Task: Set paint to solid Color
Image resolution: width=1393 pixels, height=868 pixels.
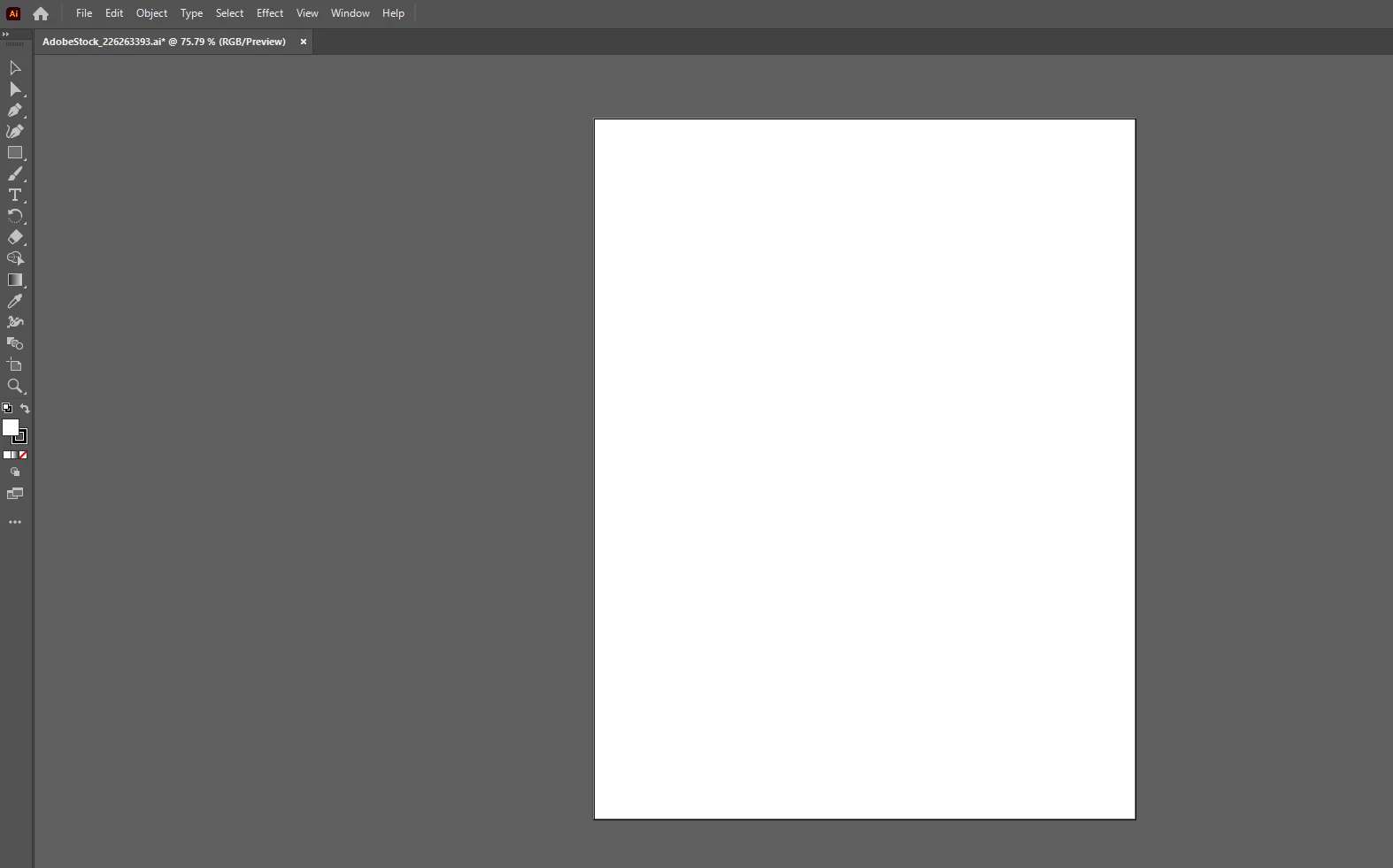Action: click(7, 455)
